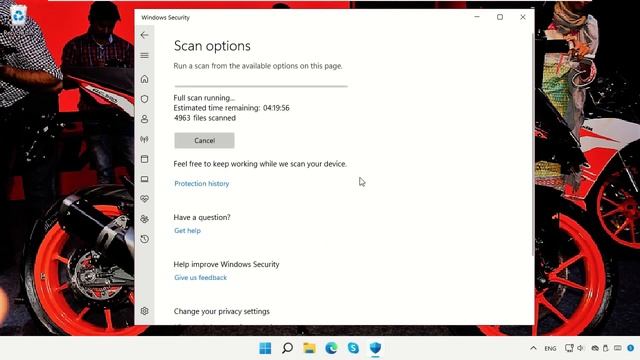Viewport: 640px width, 360px height.
Task: Open Protection history clock icon in sidebar
Action: [144, 239]
